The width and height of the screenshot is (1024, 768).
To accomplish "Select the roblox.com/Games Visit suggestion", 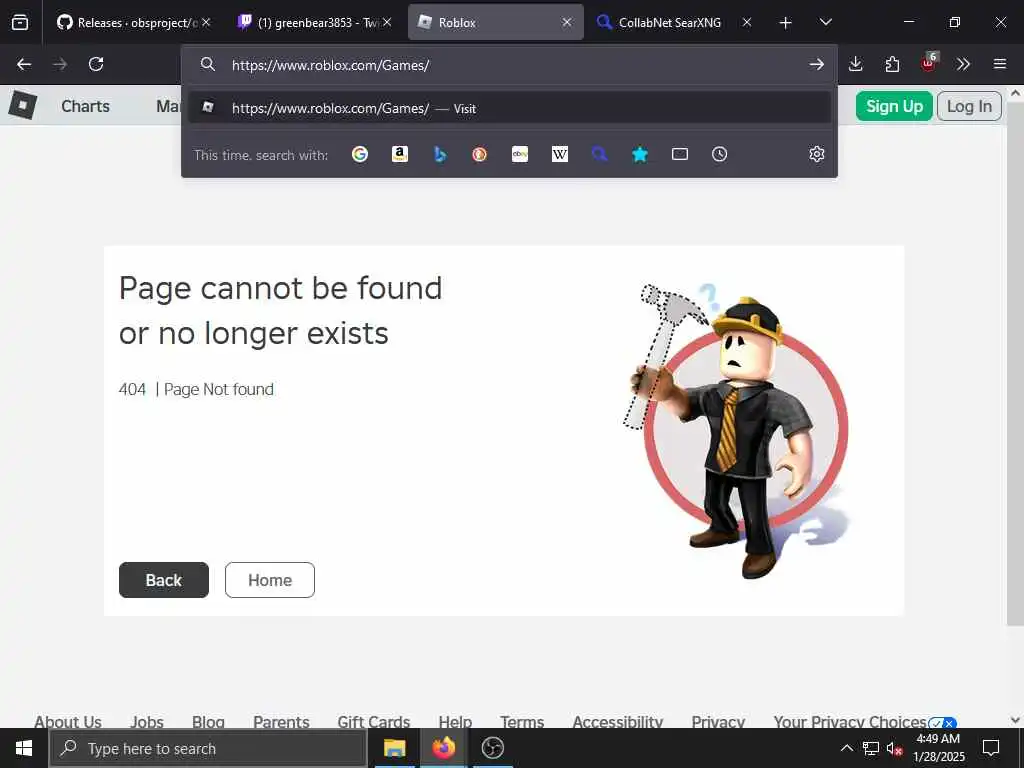I will [x=509, y=108].
